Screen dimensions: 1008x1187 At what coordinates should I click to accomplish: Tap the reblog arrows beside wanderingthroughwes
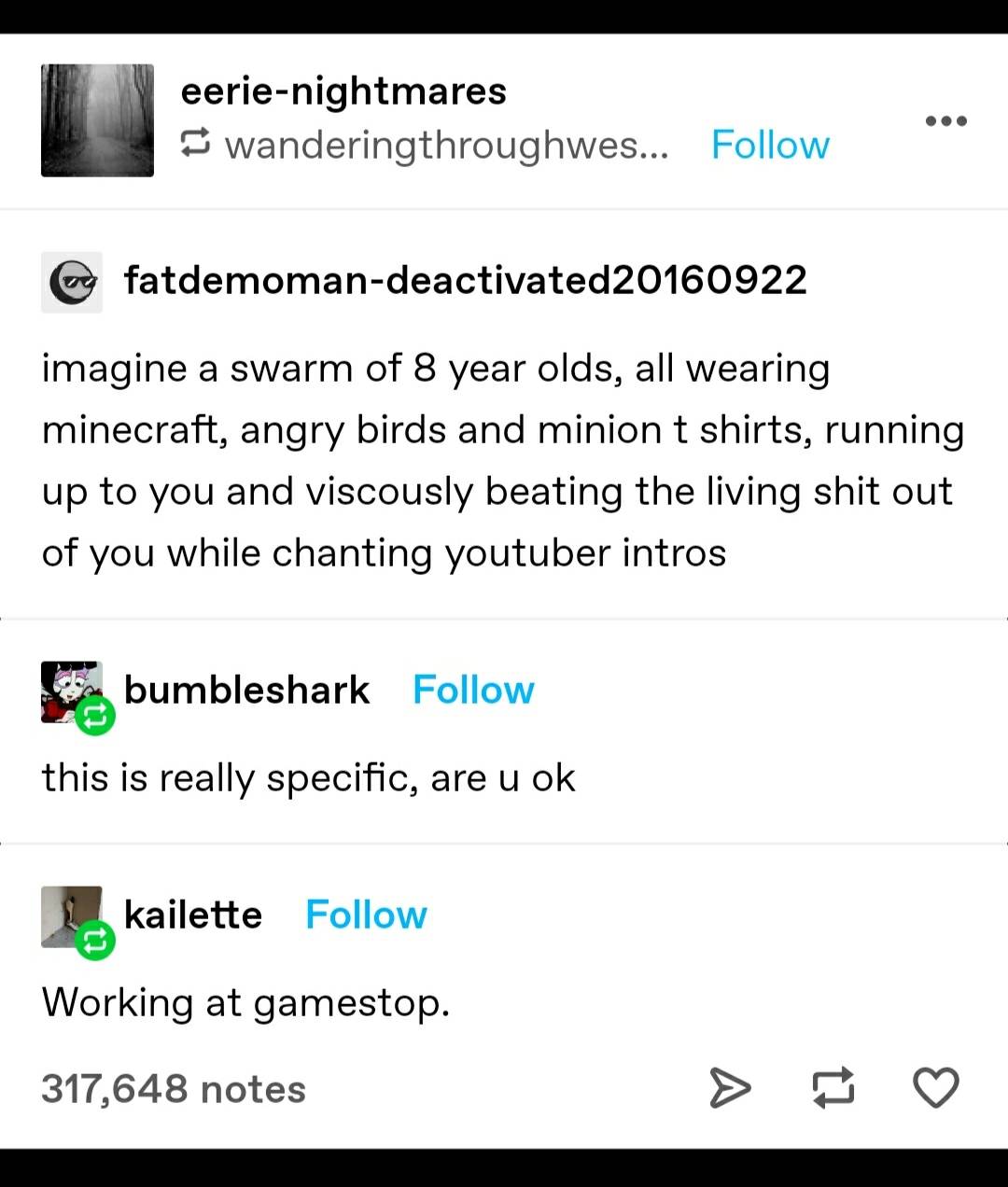click(x=195, y=145)
